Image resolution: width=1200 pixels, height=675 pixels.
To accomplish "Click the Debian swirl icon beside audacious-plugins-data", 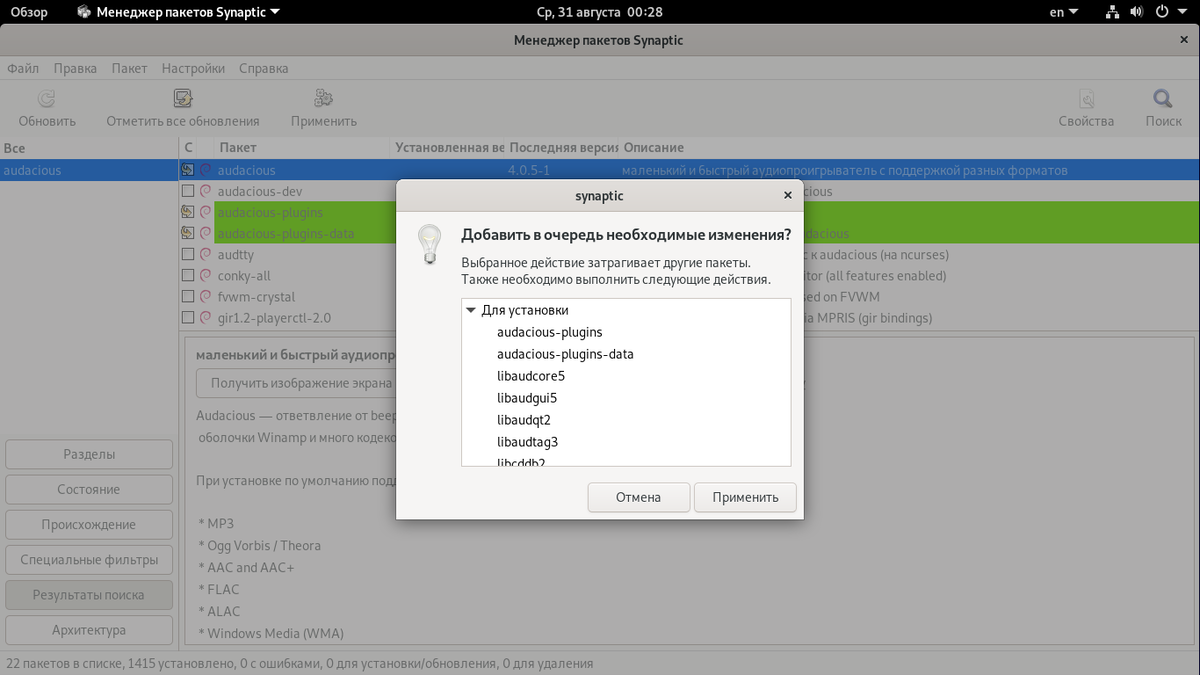I will coord(206,234).
